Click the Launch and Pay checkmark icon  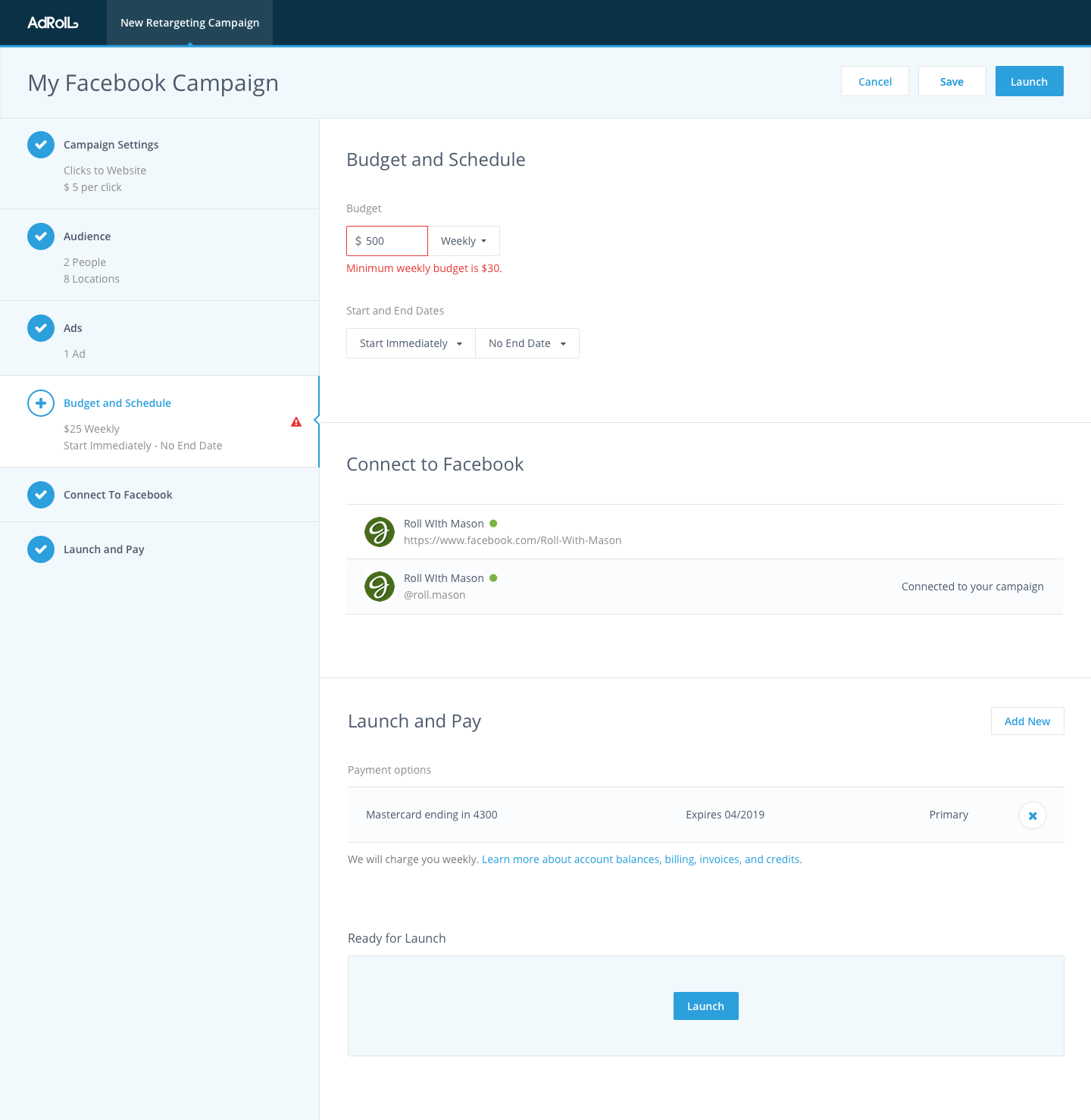pos(41,549)
